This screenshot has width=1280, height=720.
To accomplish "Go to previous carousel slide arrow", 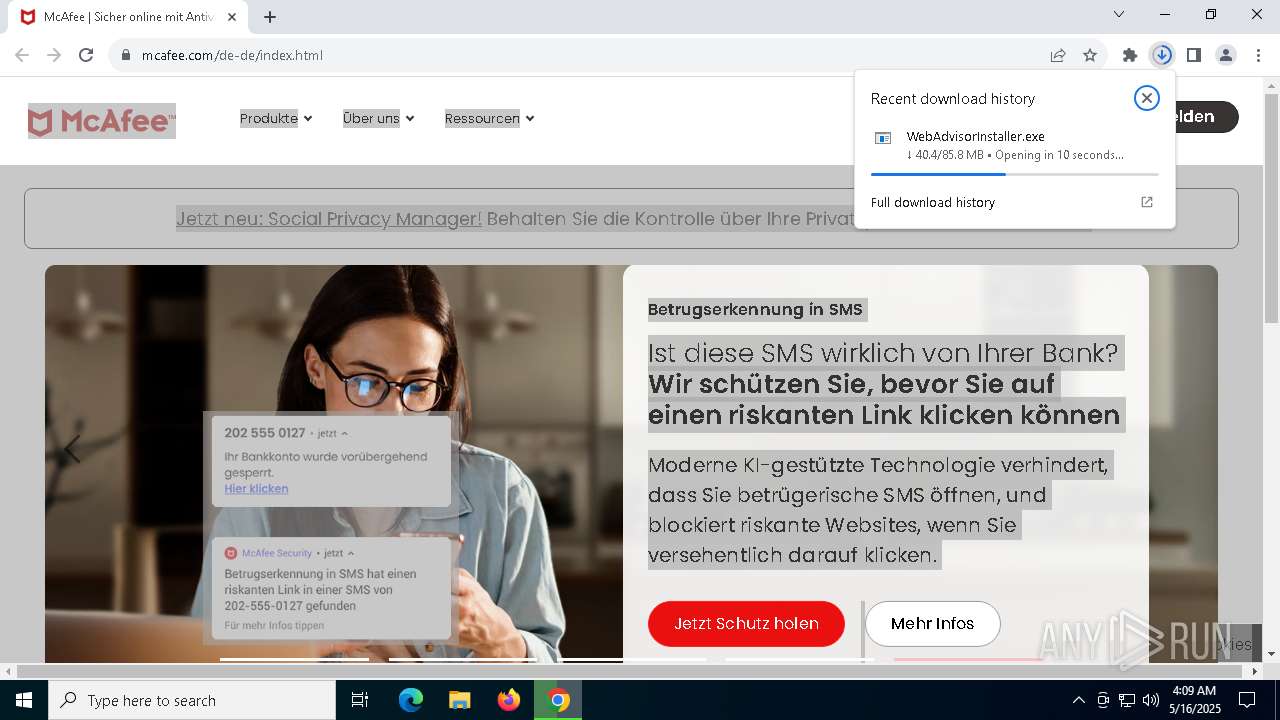I will click(72, 449).
